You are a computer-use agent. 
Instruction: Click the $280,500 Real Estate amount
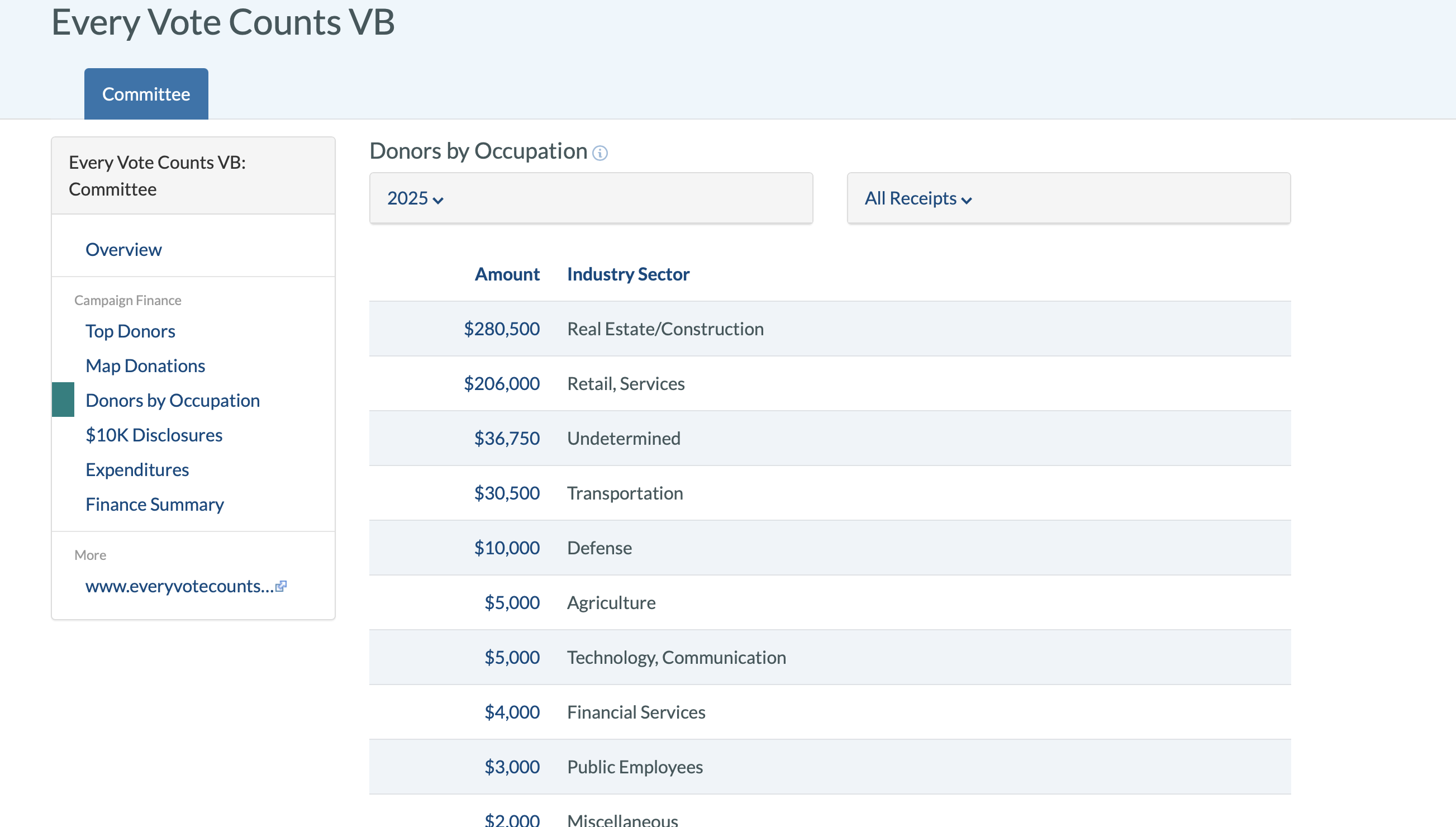(501, 329)
